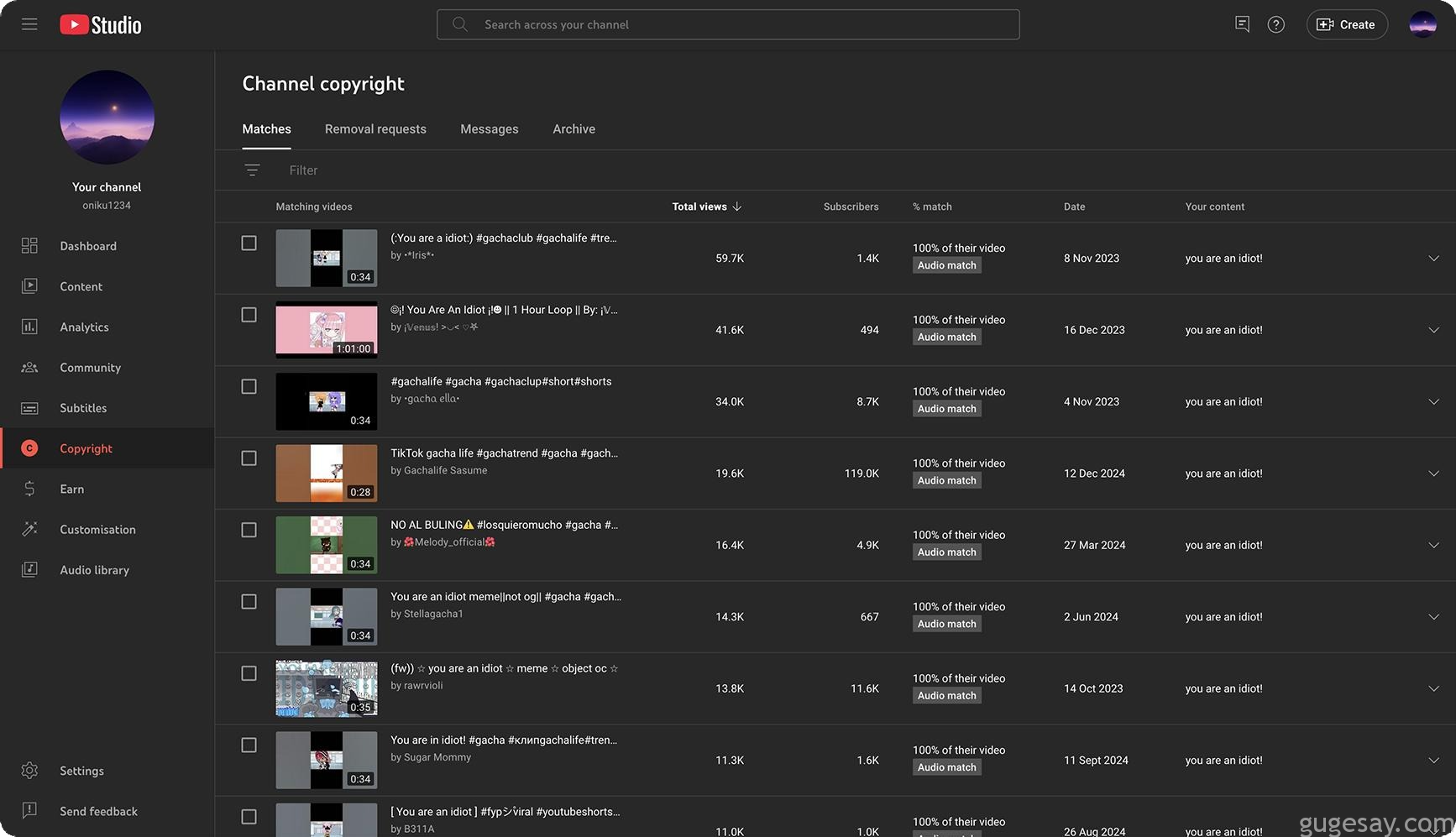1456x837 pixels.
Task: Check the Sugar Mommy video checkbox
Action: [249, 745]
